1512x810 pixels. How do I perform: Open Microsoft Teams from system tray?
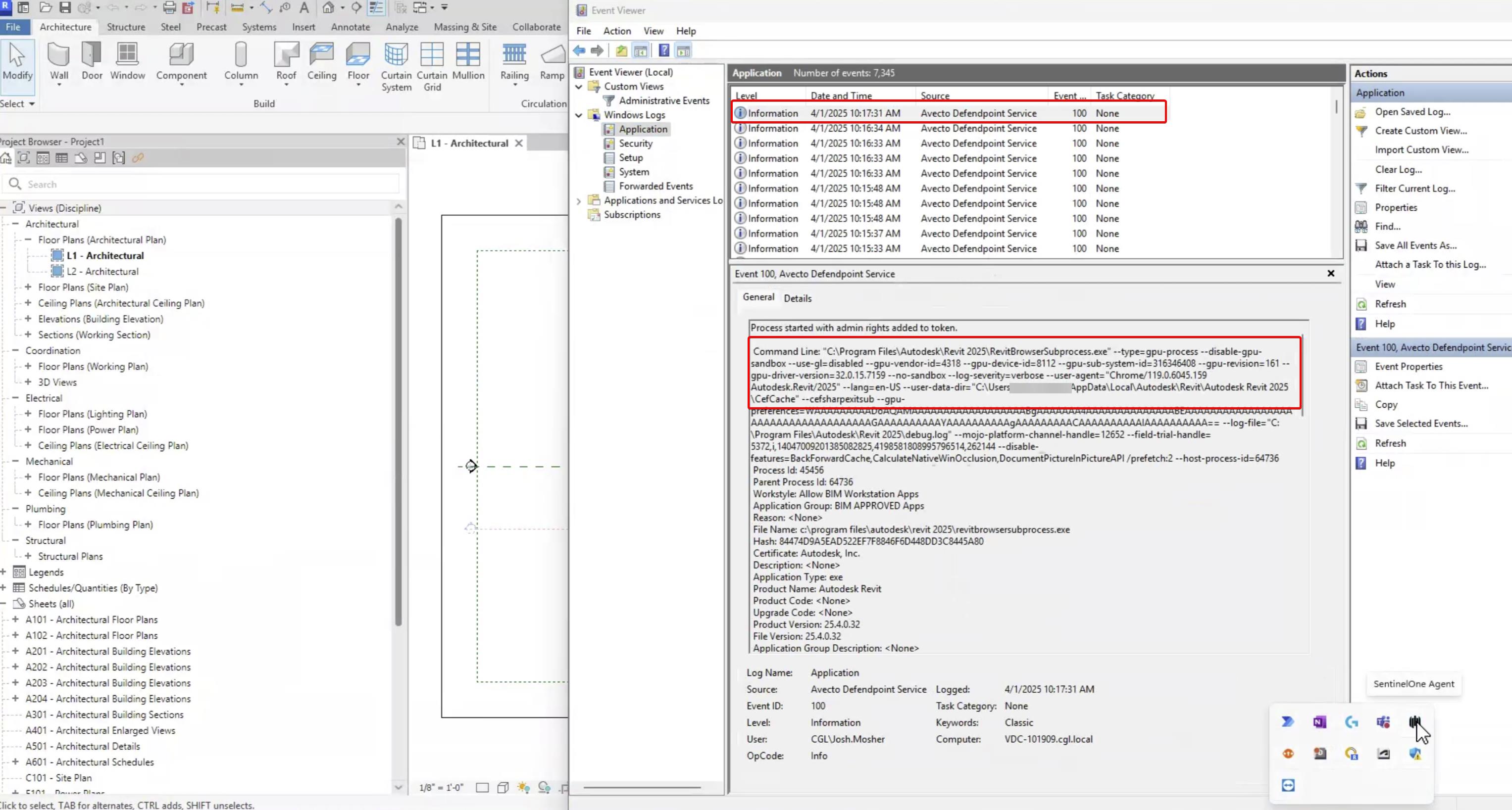coord(1383,722)
